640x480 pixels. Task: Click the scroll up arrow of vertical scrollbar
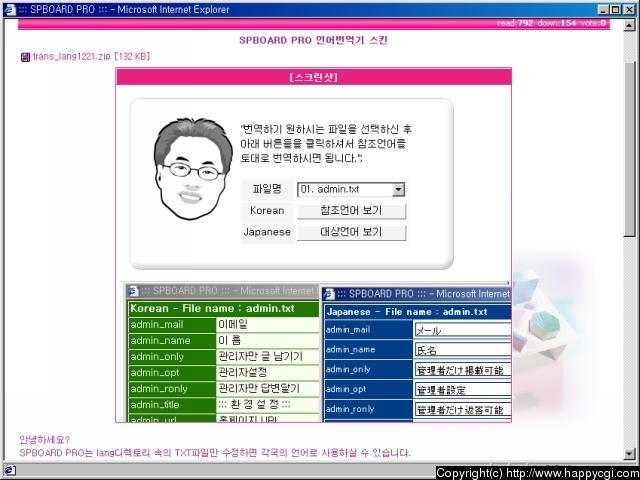(629, 26)
